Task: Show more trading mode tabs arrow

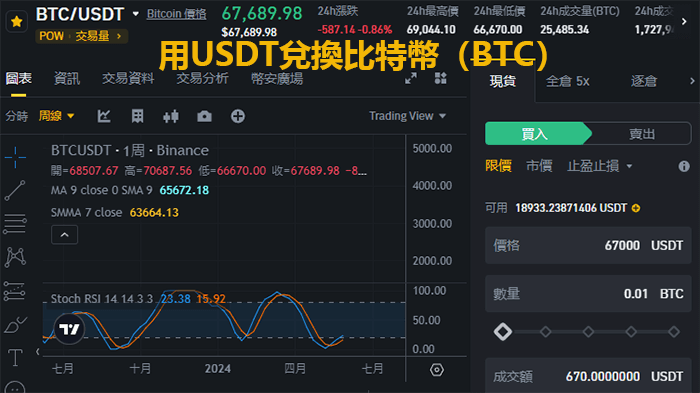Action: click(x=692, y=81)
